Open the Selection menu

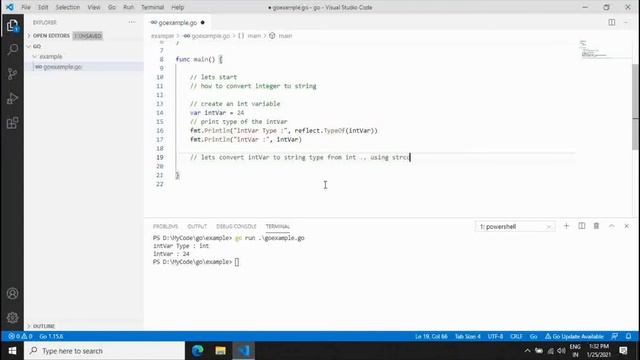(68, 7)
